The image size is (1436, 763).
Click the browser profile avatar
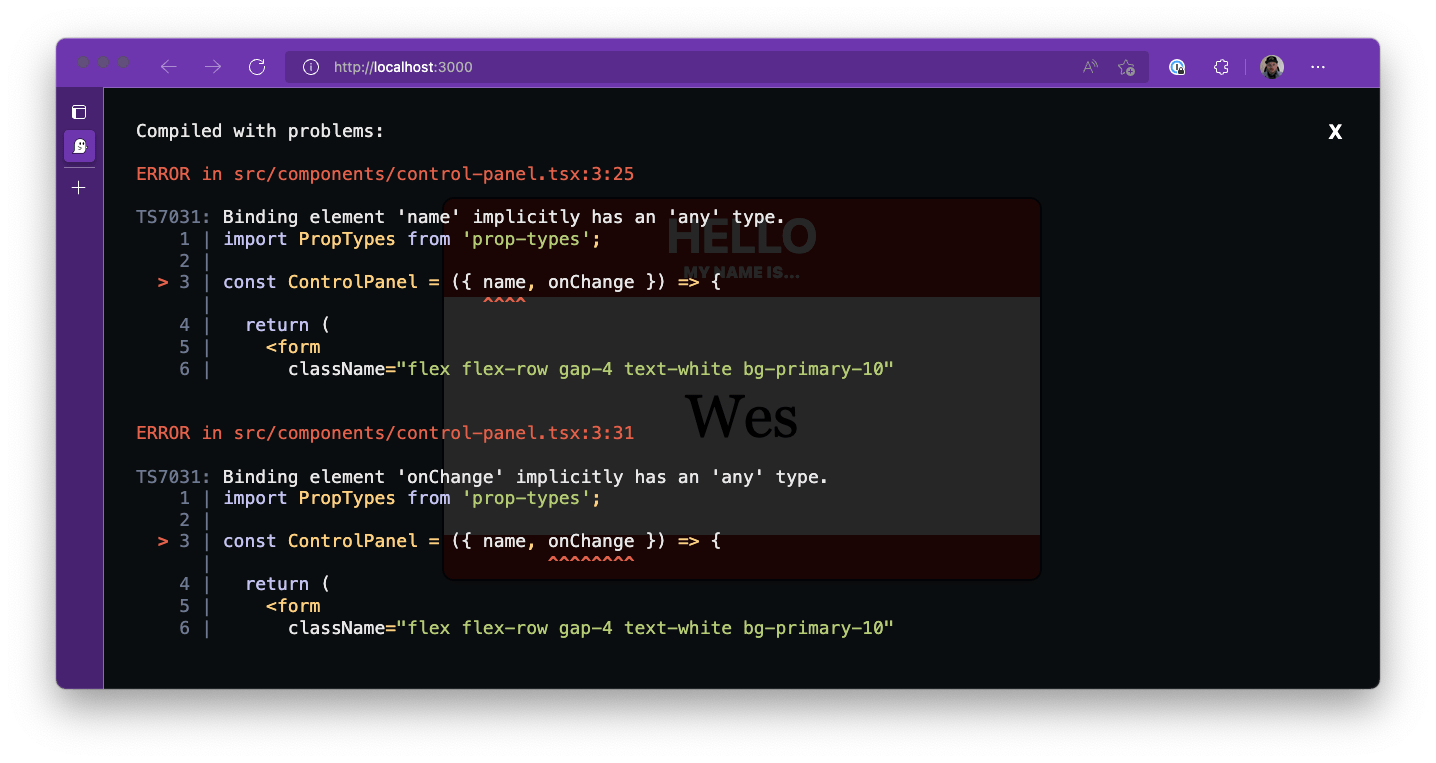tap(1272, 67)
